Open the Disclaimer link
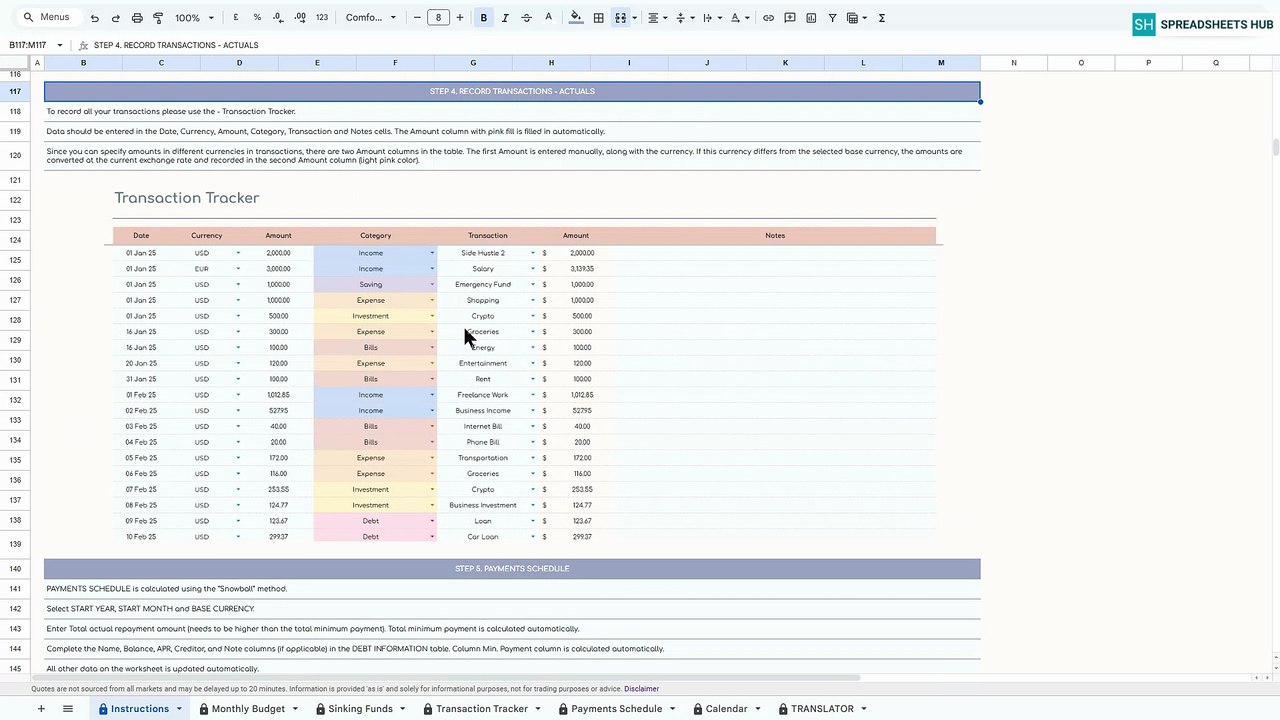 641,689
